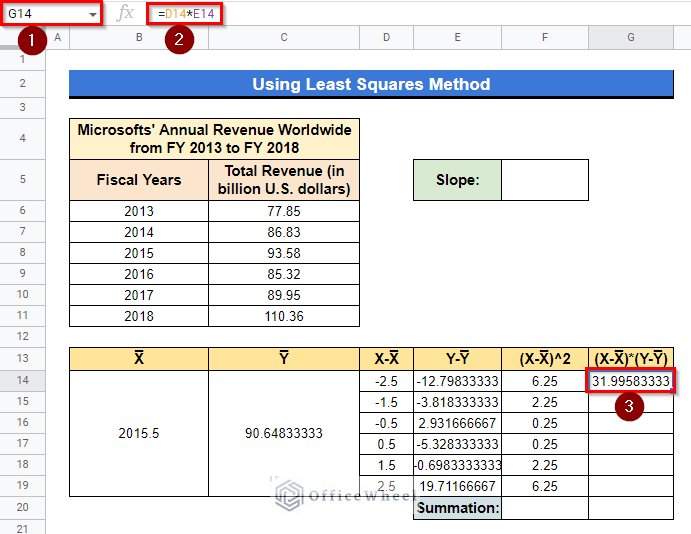
Task: Click the cell with year 2013
Action: pyautogui.click(x=139, y=211)
